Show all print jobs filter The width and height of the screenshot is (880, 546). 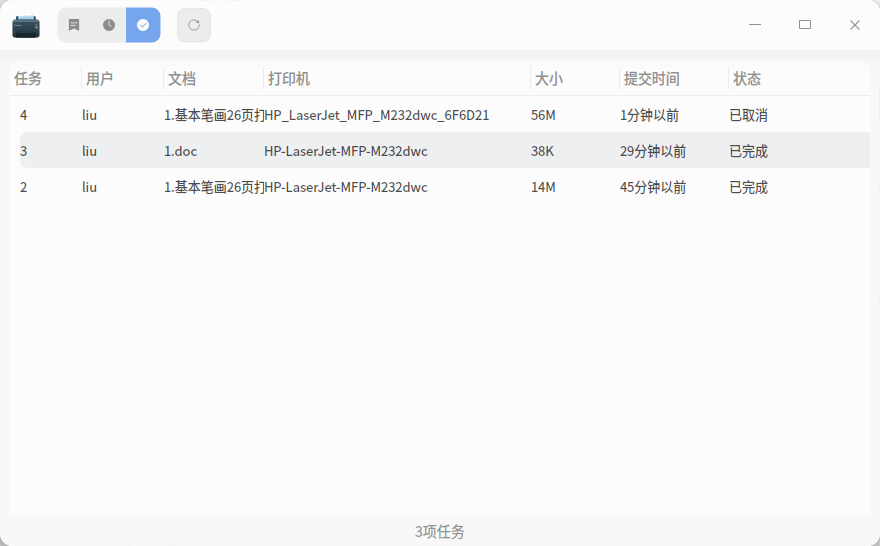pyautogui.click(x=74, y=25)
